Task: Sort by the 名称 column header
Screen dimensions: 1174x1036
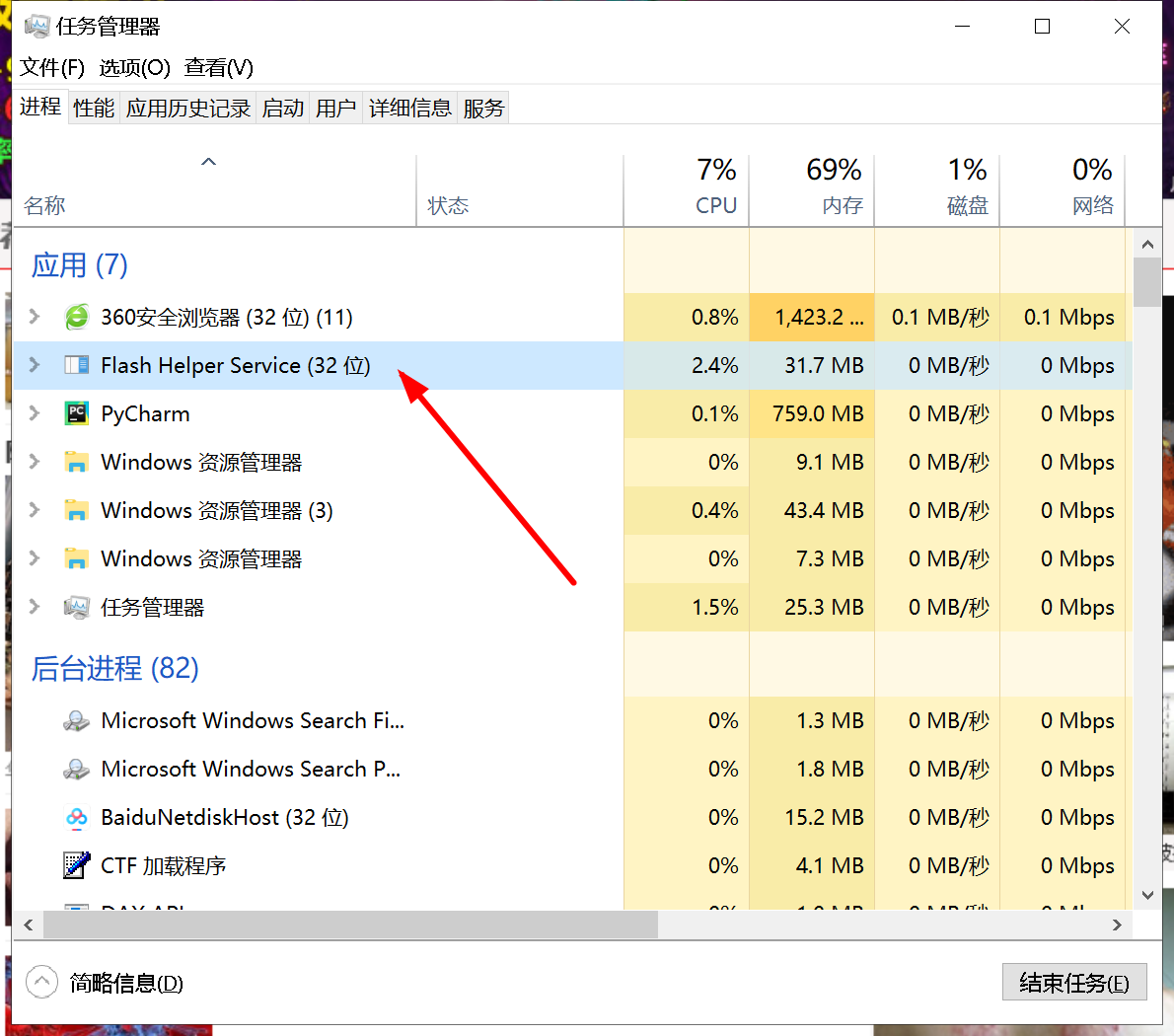Action: pos(215,190)
